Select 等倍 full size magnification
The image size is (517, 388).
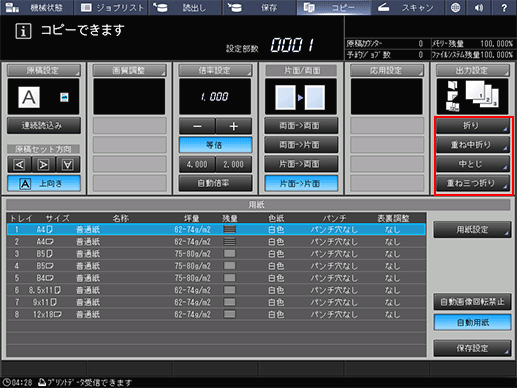pyautogui.click(x=215, y=145)
